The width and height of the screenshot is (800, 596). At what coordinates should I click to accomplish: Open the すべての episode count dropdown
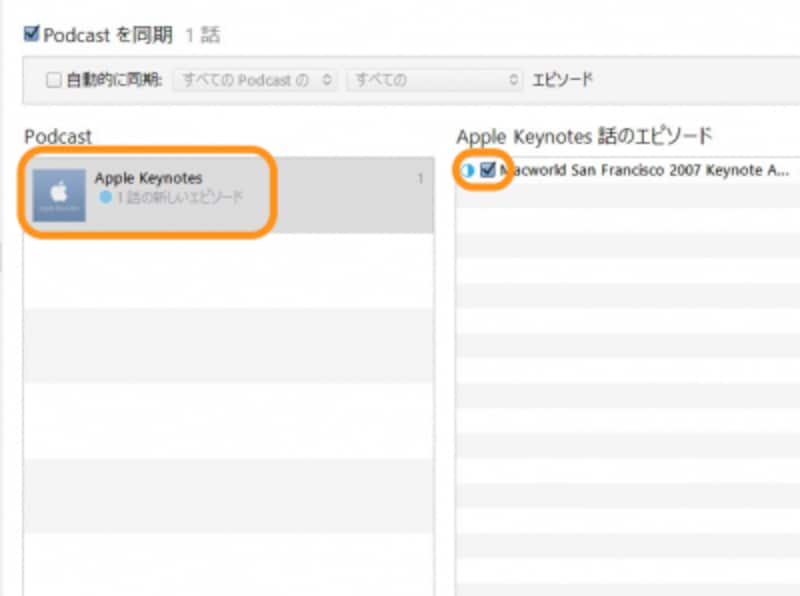click(x=434, y=80)
